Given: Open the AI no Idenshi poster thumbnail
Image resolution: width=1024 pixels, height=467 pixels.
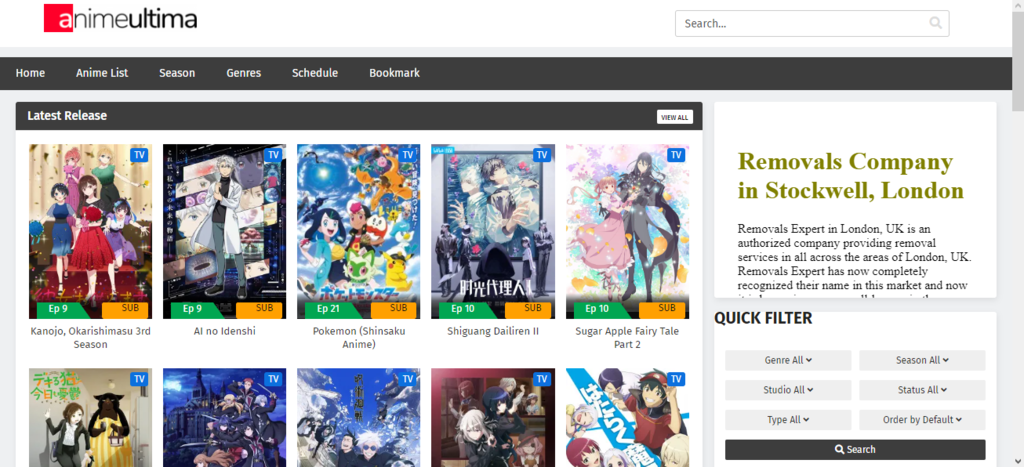Looking at the screenshot, I should pyautogui.click(x=224, y=231).
